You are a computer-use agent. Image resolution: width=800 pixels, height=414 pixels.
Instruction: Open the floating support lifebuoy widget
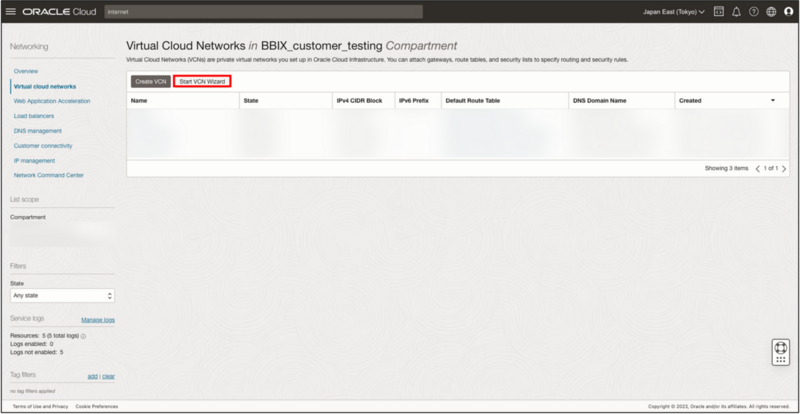(x=781, y=352)
